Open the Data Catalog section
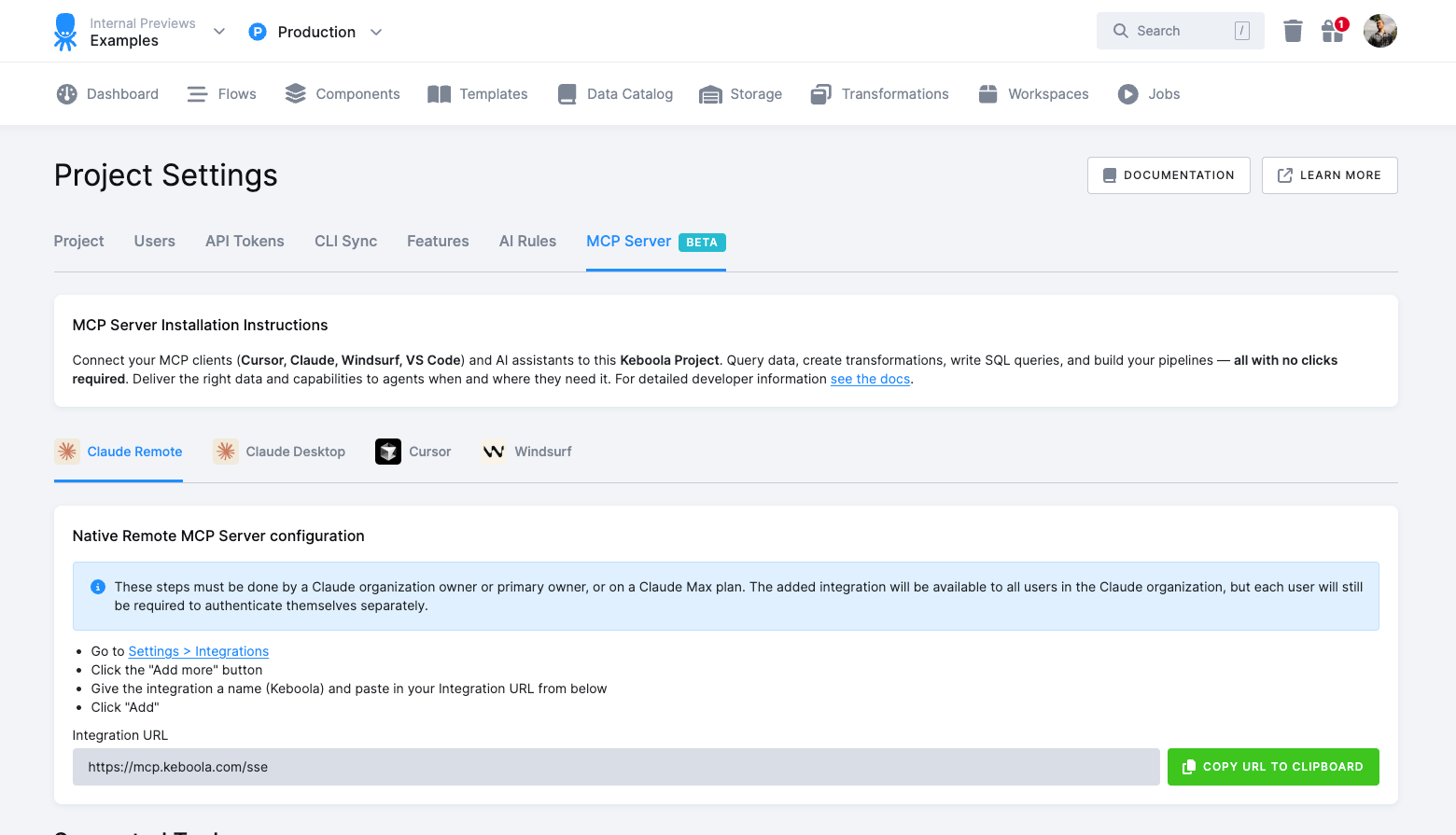This screenshot has height=835, width=1456. (615, 94)
